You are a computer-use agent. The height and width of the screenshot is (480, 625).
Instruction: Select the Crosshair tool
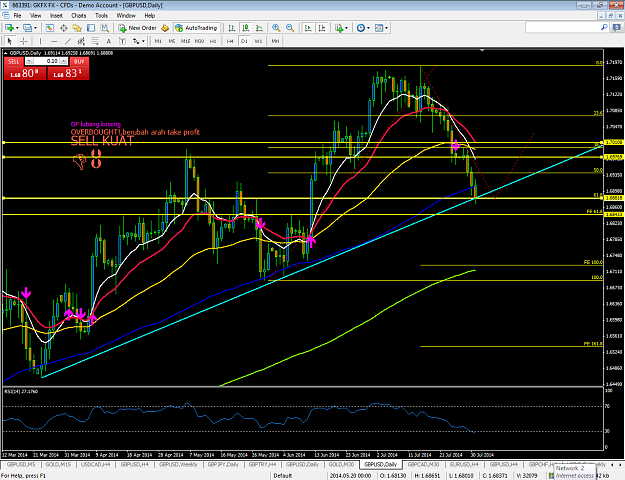point(24,41)
